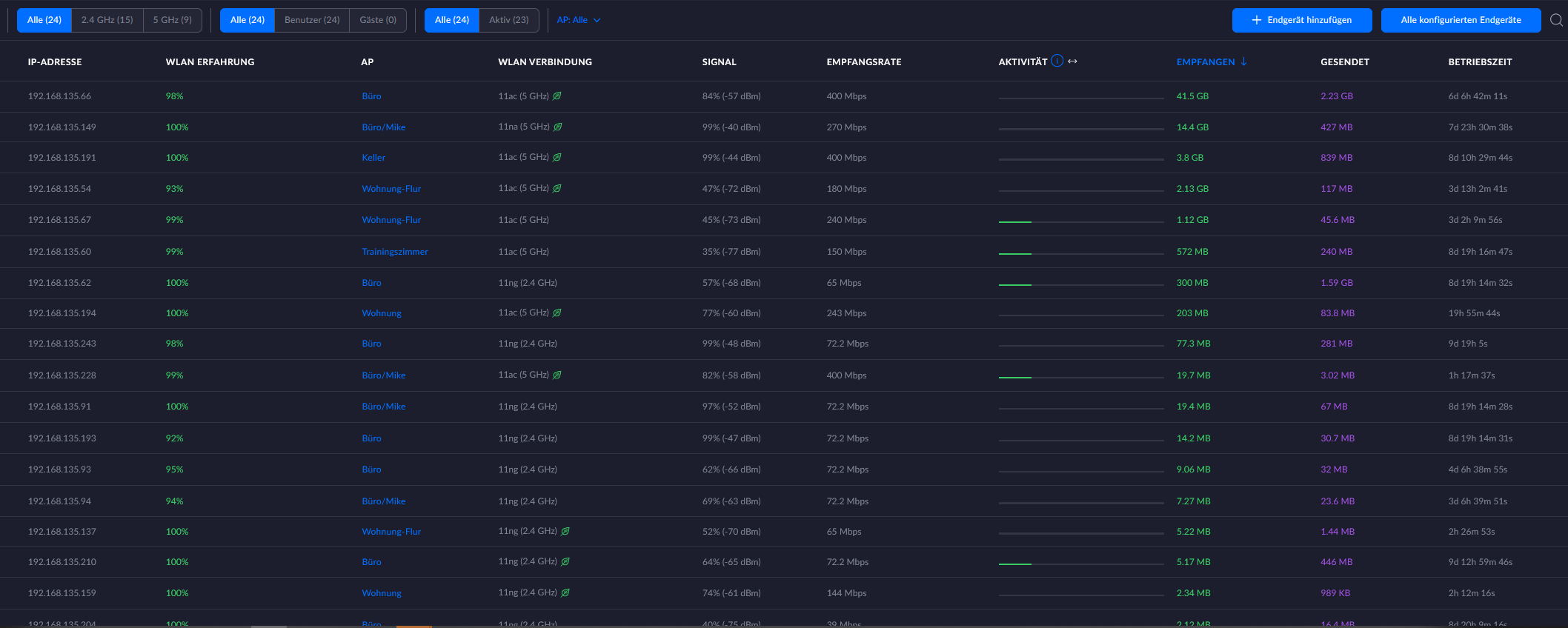
Task: Select the Benutzer (24) tab
Action: 312,20
